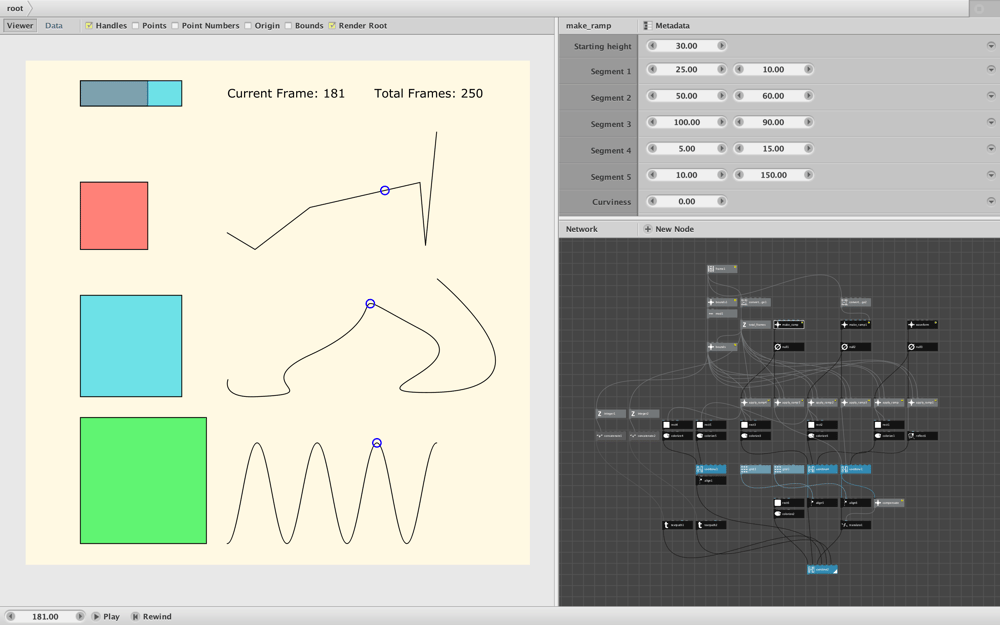Decrease the Curviness value
Viewport: 1000px width, 625px height.
pos(652,201)
